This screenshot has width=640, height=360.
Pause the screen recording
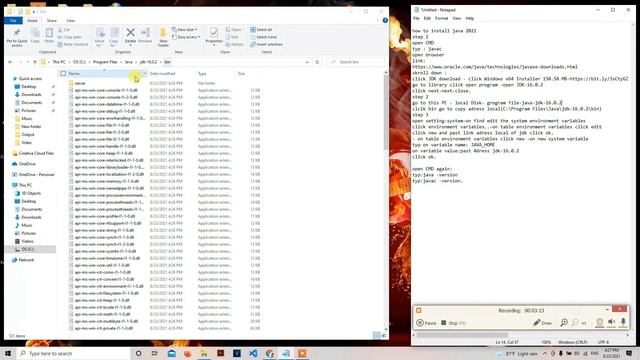[427, 323]
